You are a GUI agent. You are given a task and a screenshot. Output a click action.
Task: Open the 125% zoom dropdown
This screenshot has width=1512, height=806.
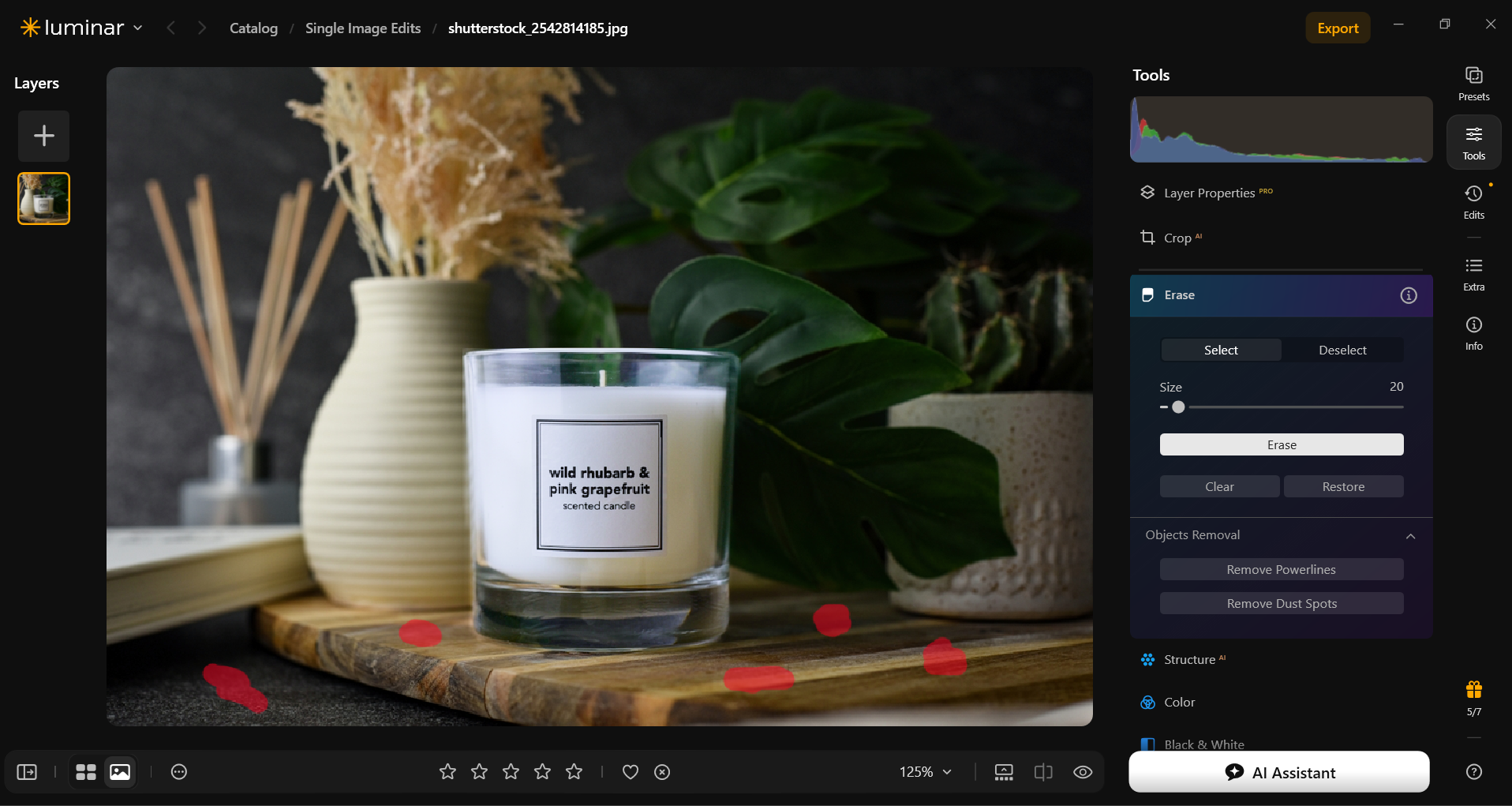(925, 772)
